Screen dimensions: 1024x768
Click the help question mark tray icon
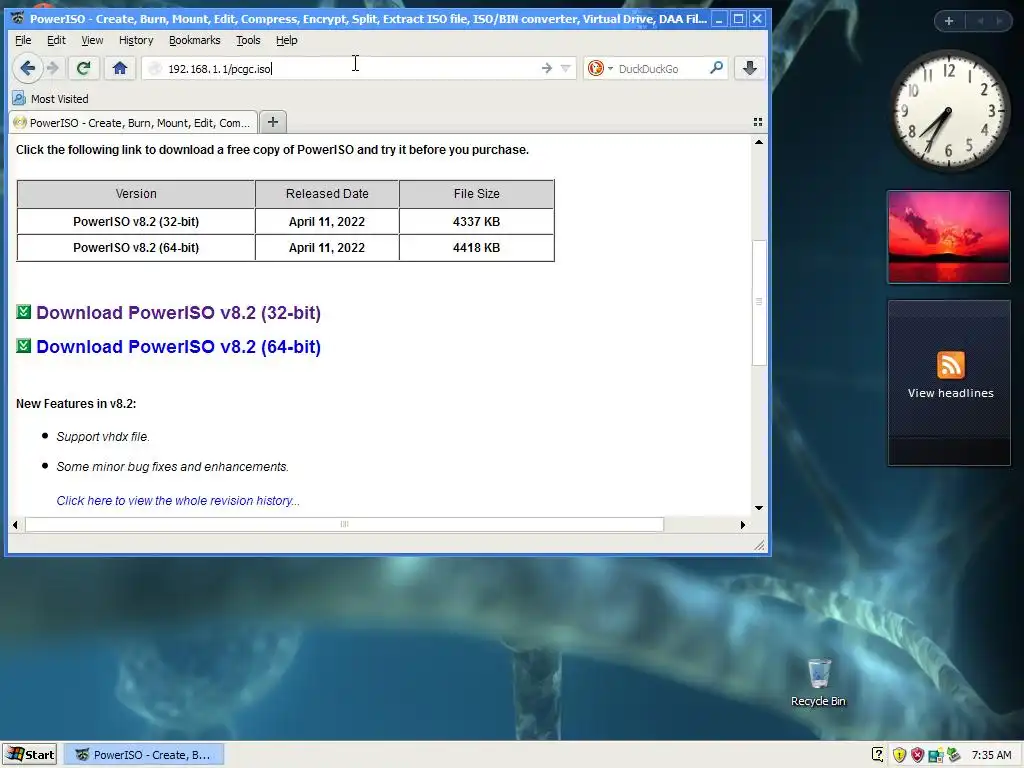(878, 755)
